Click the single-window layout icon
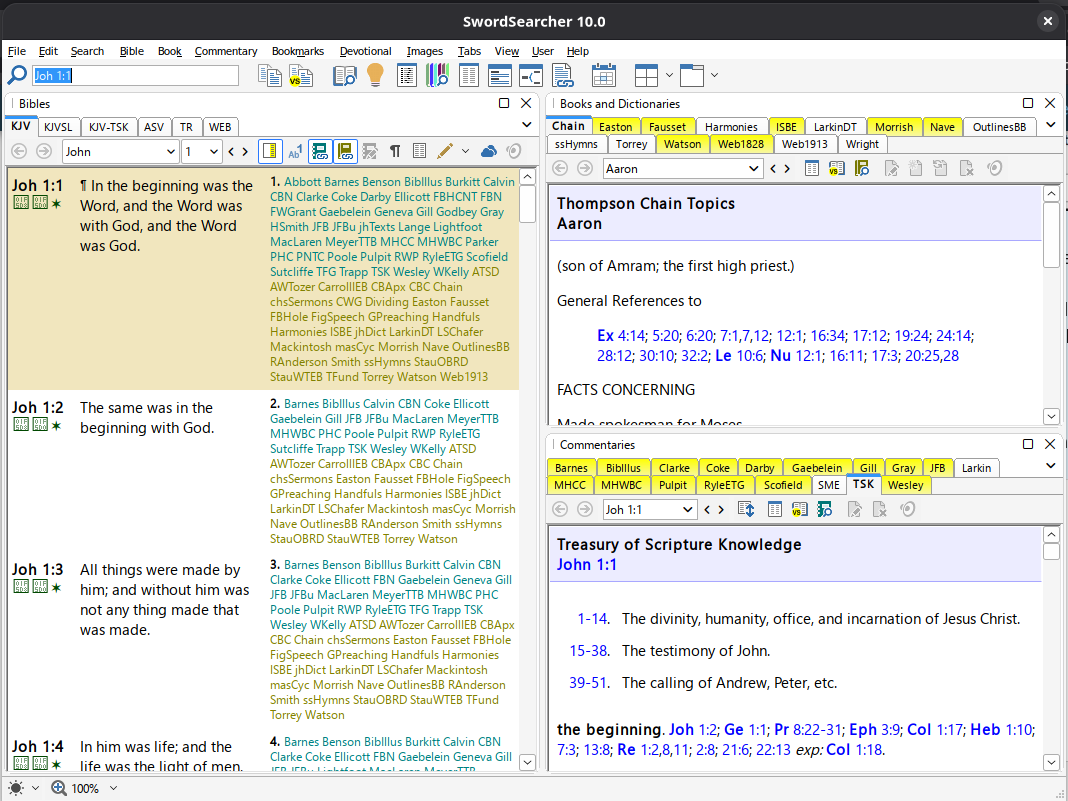Viewport: 1068px width, 801px height. [x=691, y=75]
